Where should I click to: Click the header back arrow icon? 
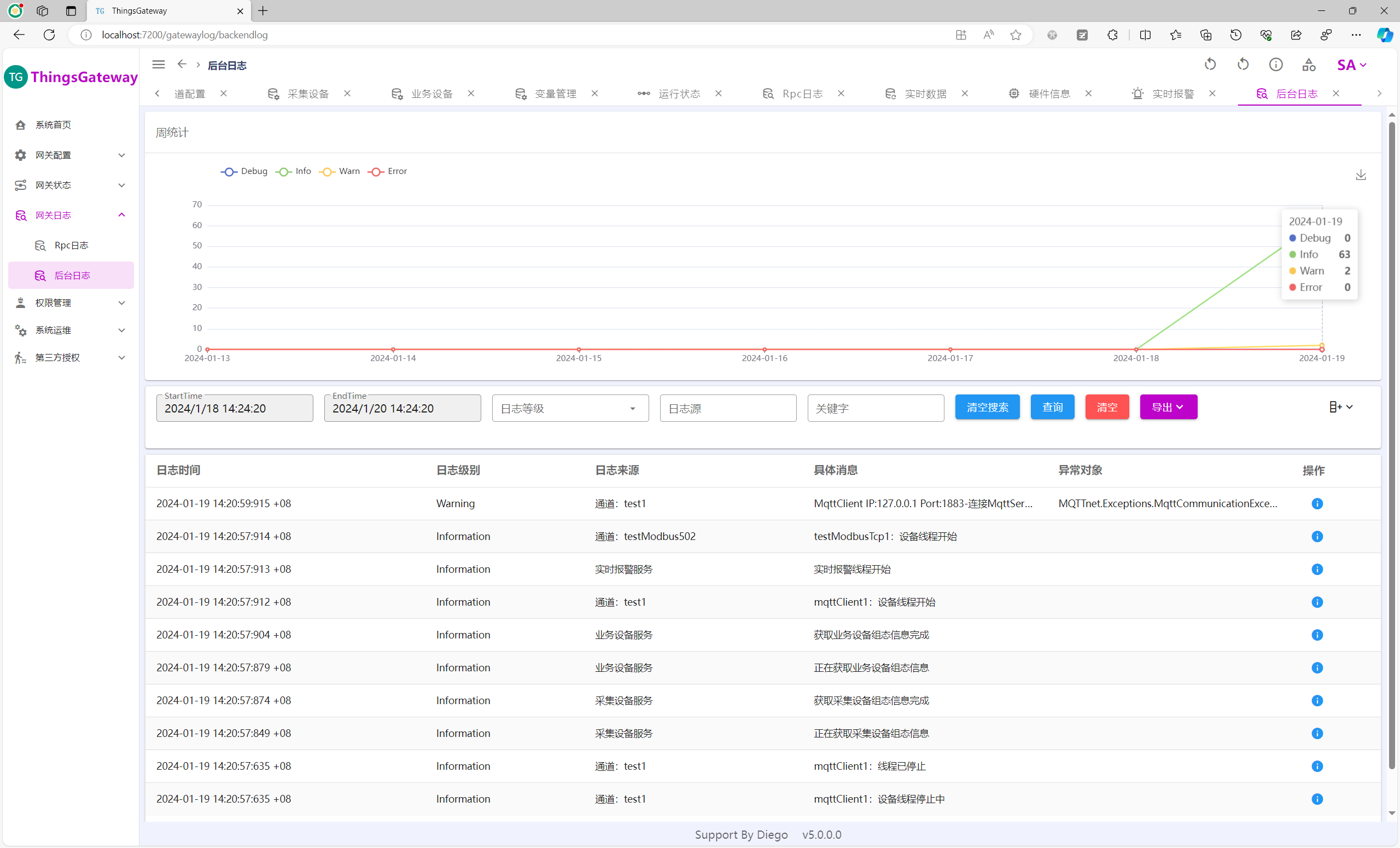pos(182,64)
